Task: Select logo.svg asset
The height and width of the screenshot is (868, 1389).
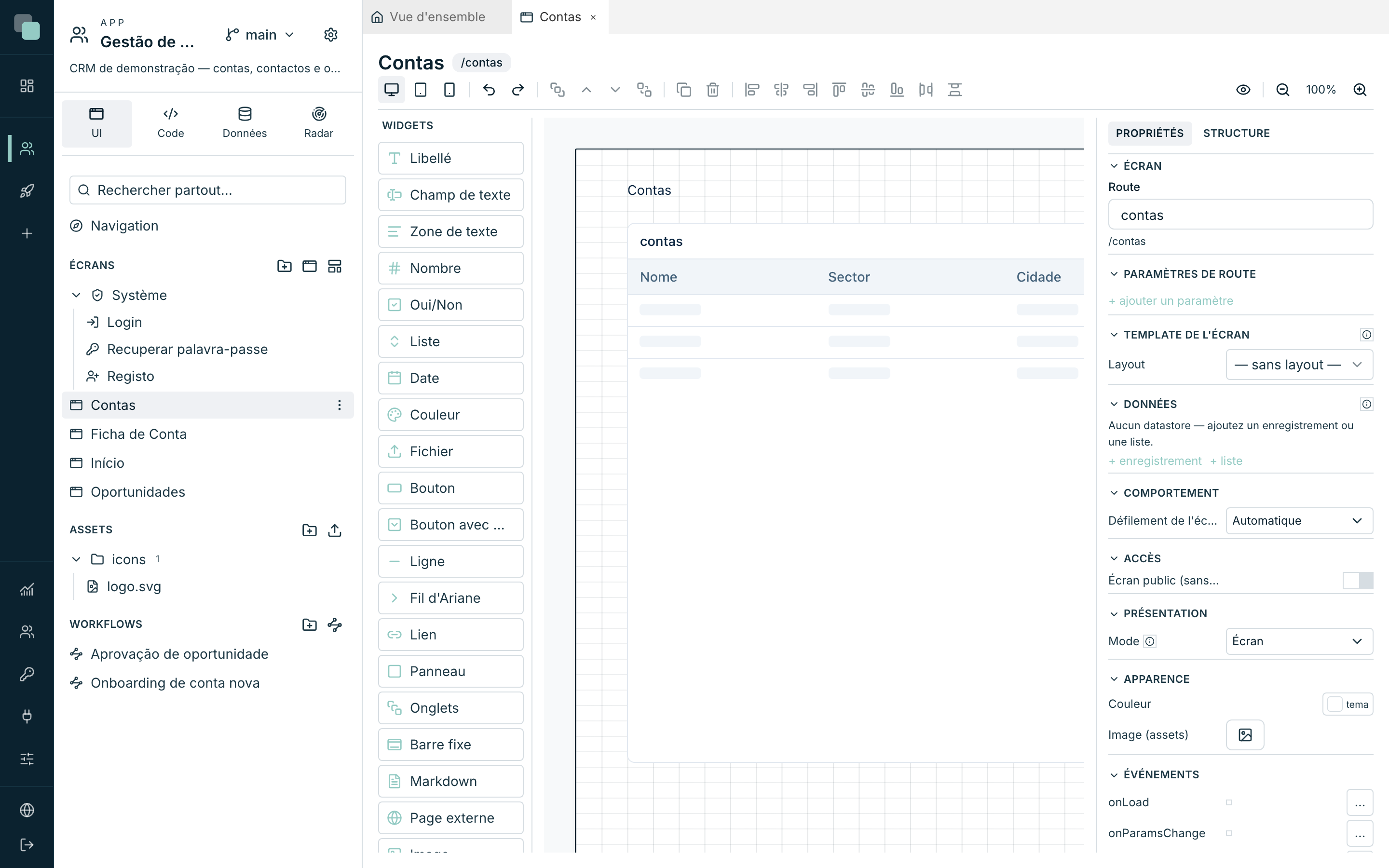Action: 134,587
